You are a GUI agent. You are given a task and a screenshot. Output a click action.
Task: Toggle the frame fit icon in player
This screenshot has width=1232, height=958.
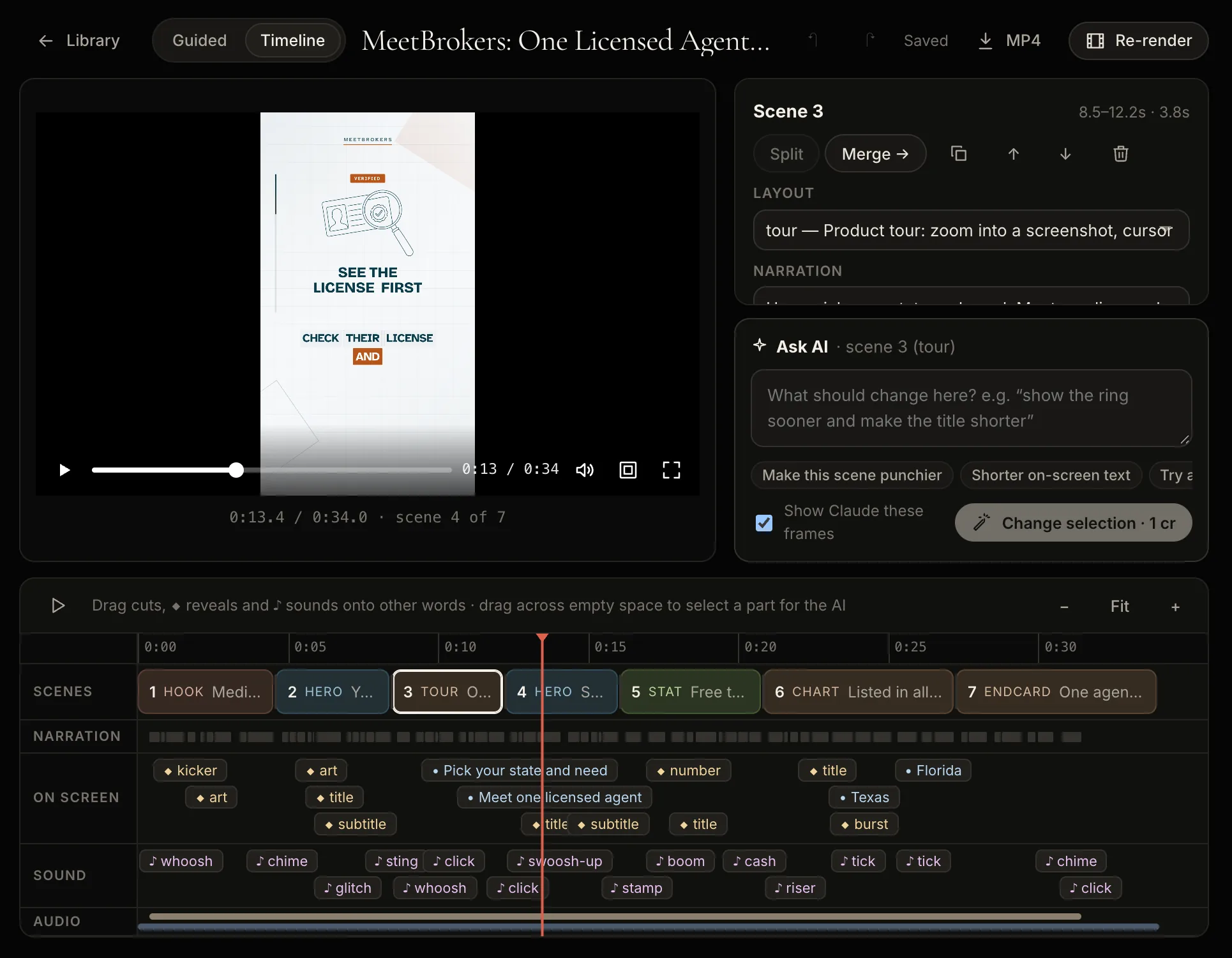click(628, 470)
